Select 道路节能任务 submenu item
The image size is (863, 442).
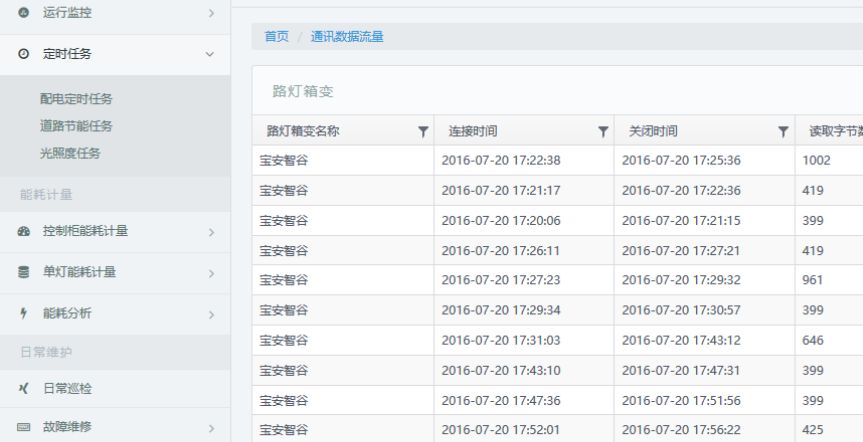(x=76, y=126)
